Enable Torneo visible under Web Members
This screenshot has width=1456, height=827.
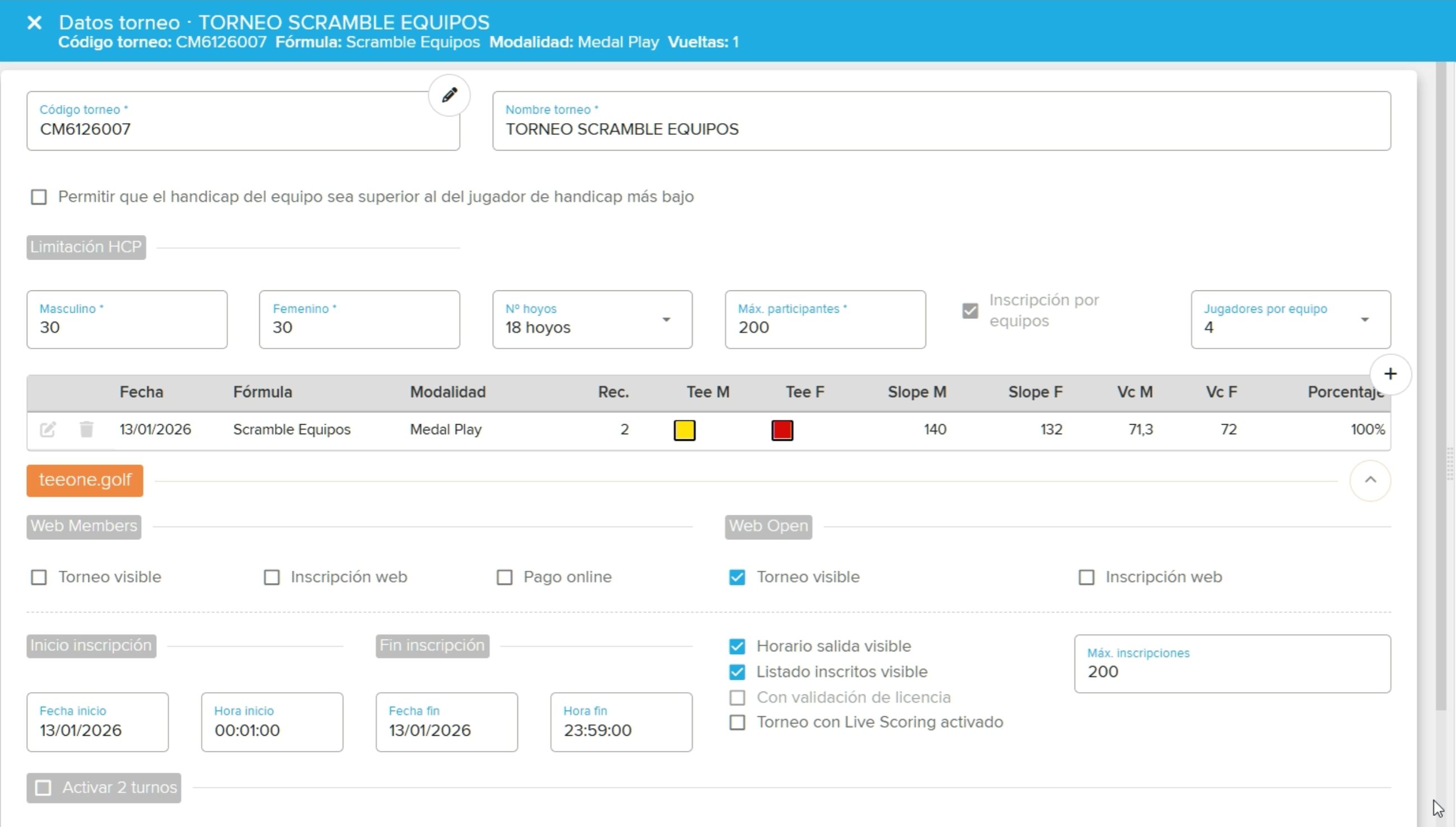click(39, 577)
